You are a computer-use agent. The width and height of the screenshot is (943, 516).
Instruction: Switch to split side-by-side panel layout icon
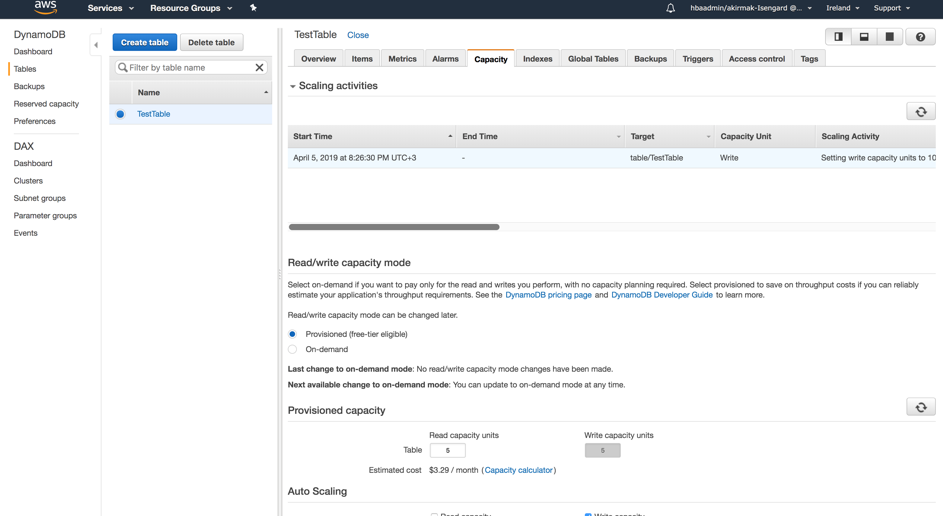pyautogui.click(x=838, y=37)
